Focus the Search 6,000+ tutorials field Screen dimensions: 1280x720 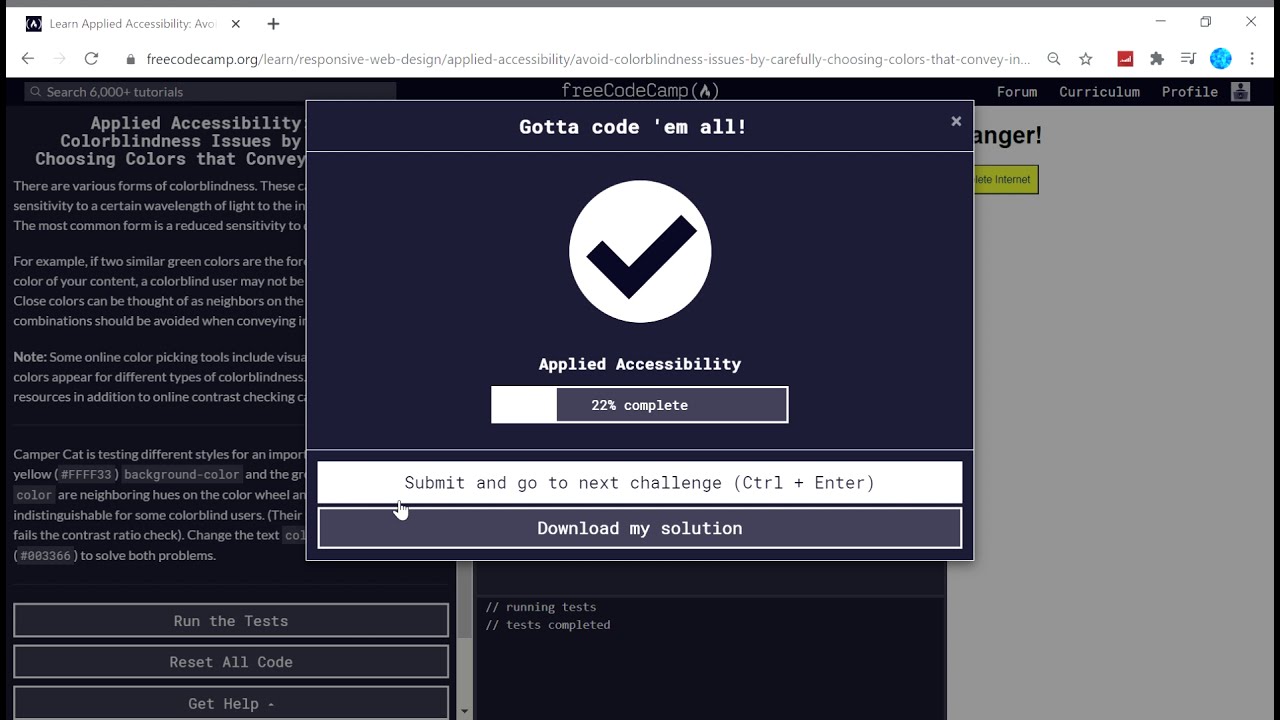click(x=211, y=91)
